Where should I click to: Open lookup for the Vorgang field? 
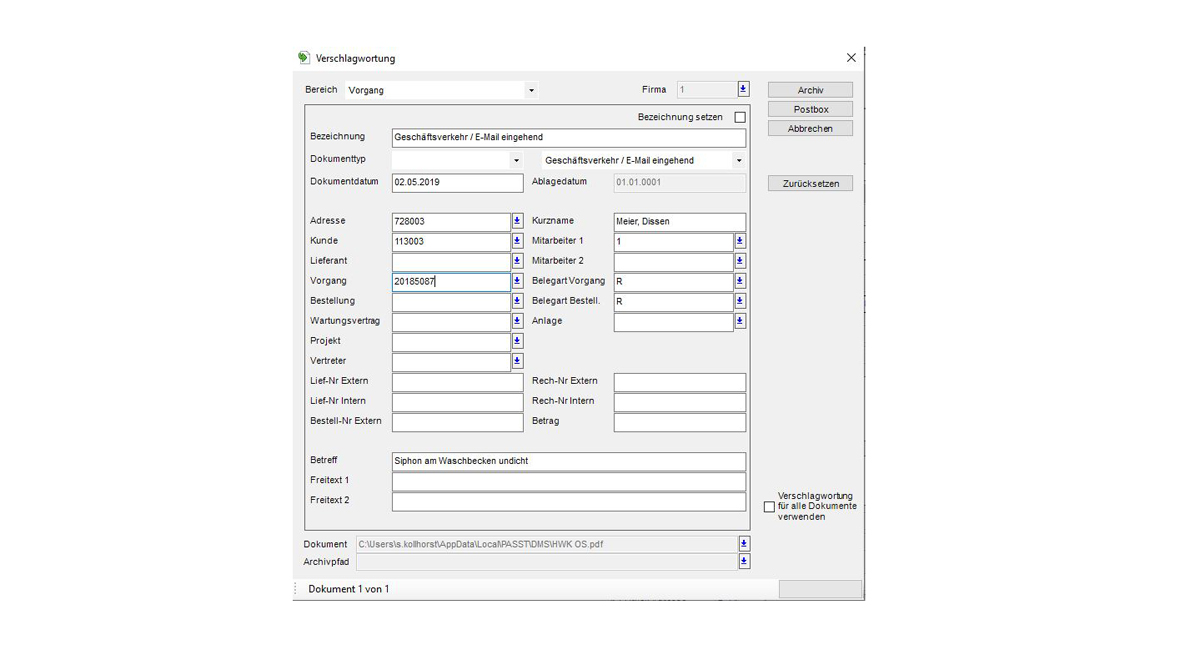(x=517, y=281)
